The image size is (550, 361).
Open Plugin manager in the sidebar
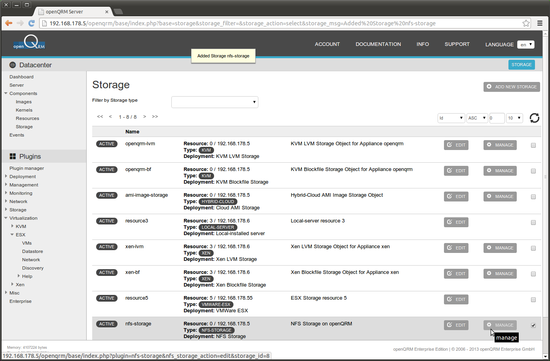(27, 168)
